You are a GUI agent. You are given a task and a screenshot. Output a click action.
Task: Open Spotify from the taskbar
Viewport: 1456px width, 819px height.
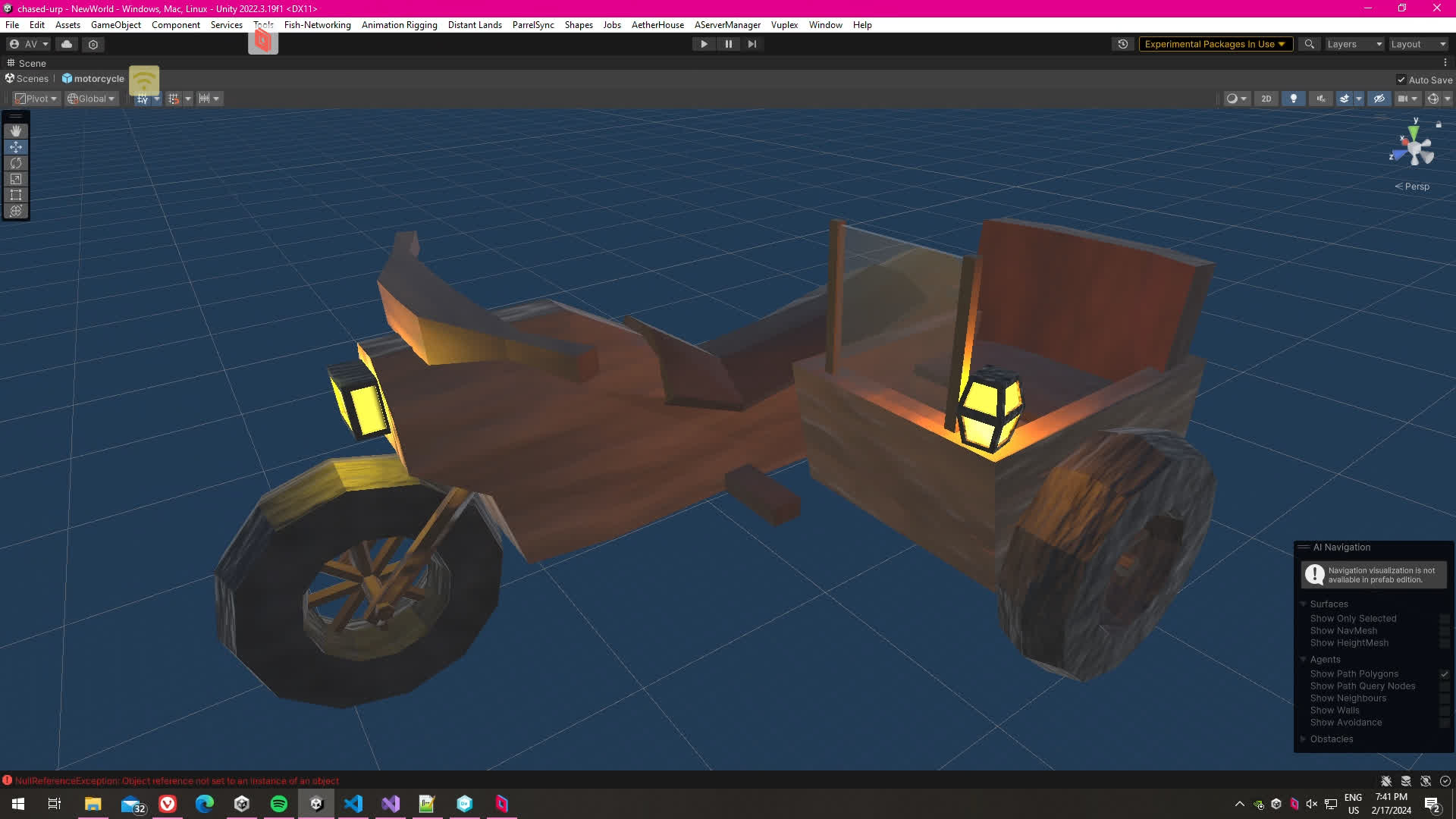pyautogui.click(x=279, y=804)
